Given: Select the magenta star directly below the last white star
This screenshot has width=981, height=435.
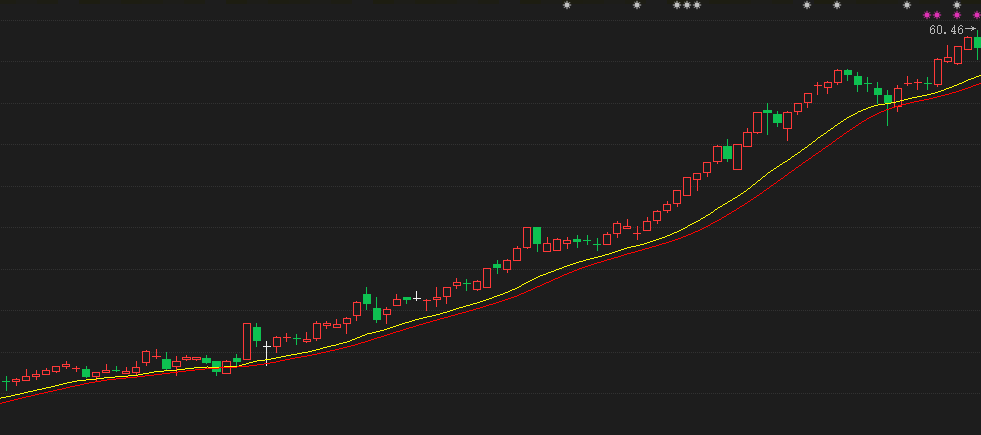Looking at the screenshot, I should 957,15.
